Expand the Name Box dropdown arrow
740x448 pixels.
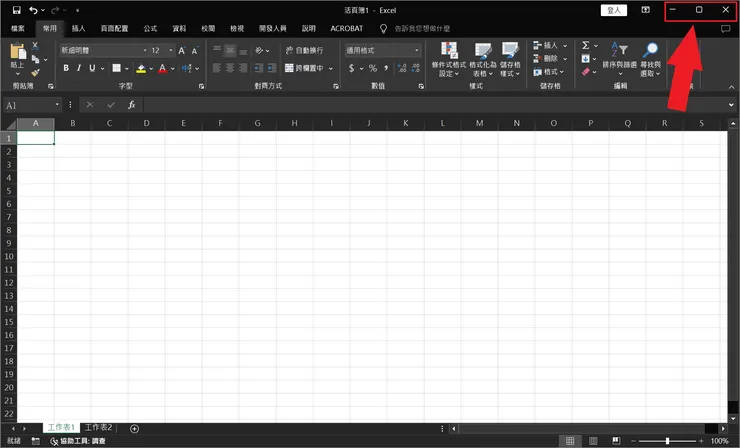point(57,105)
